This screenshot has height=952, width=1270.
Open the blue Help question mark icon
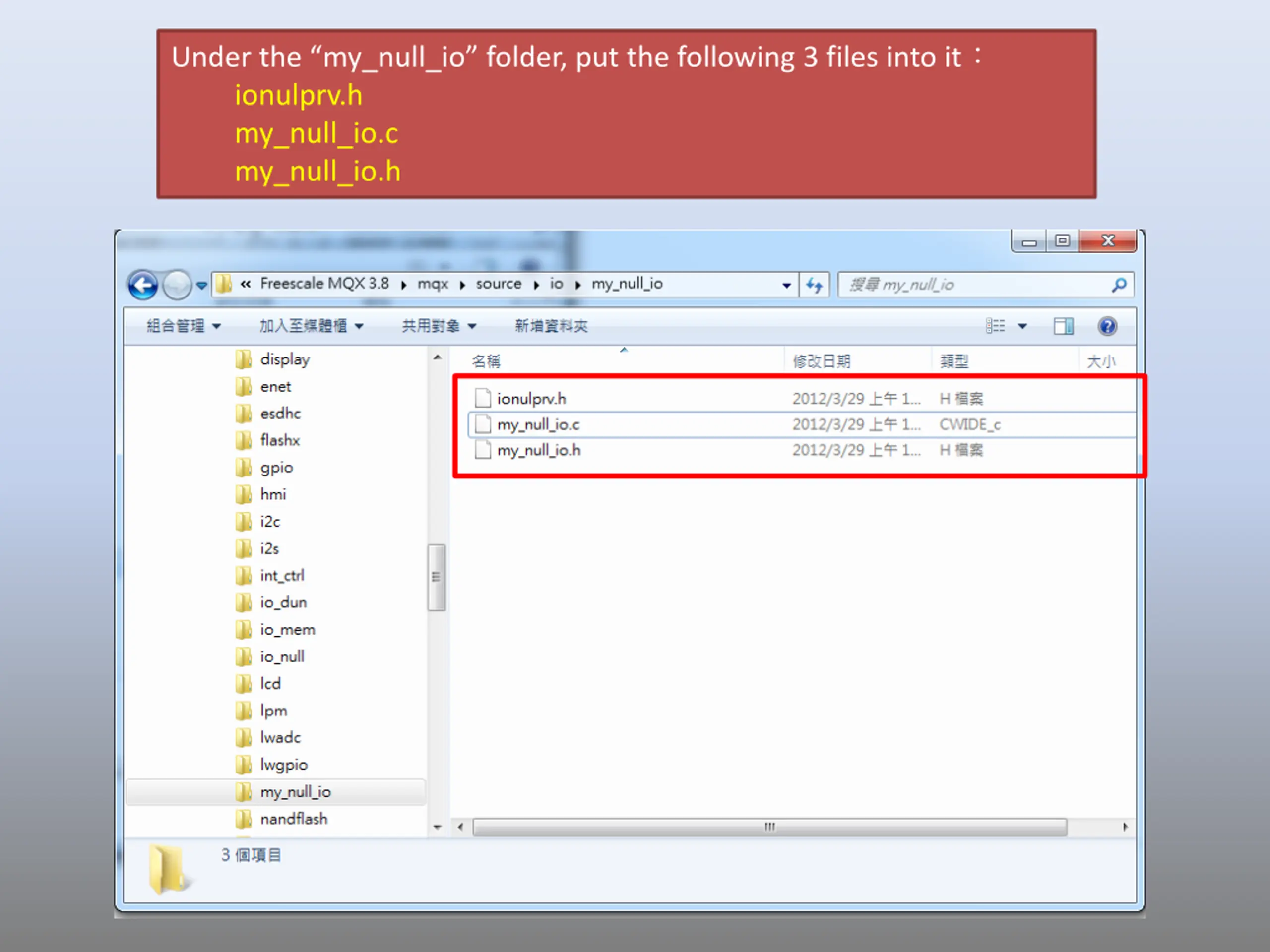[x=1107, y=327]
